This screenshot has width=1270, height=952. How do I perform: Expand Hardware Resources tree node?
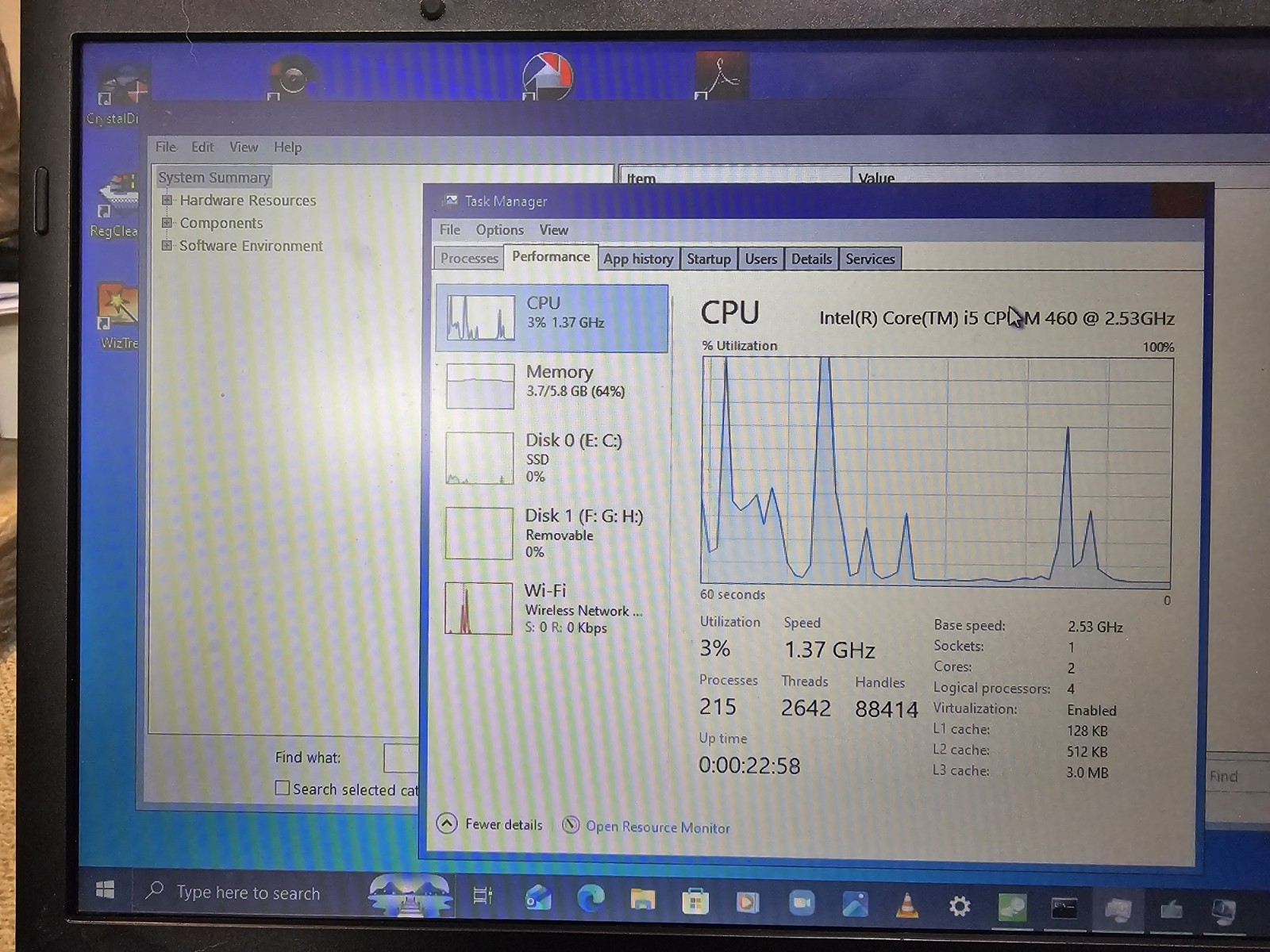[167, 200]
